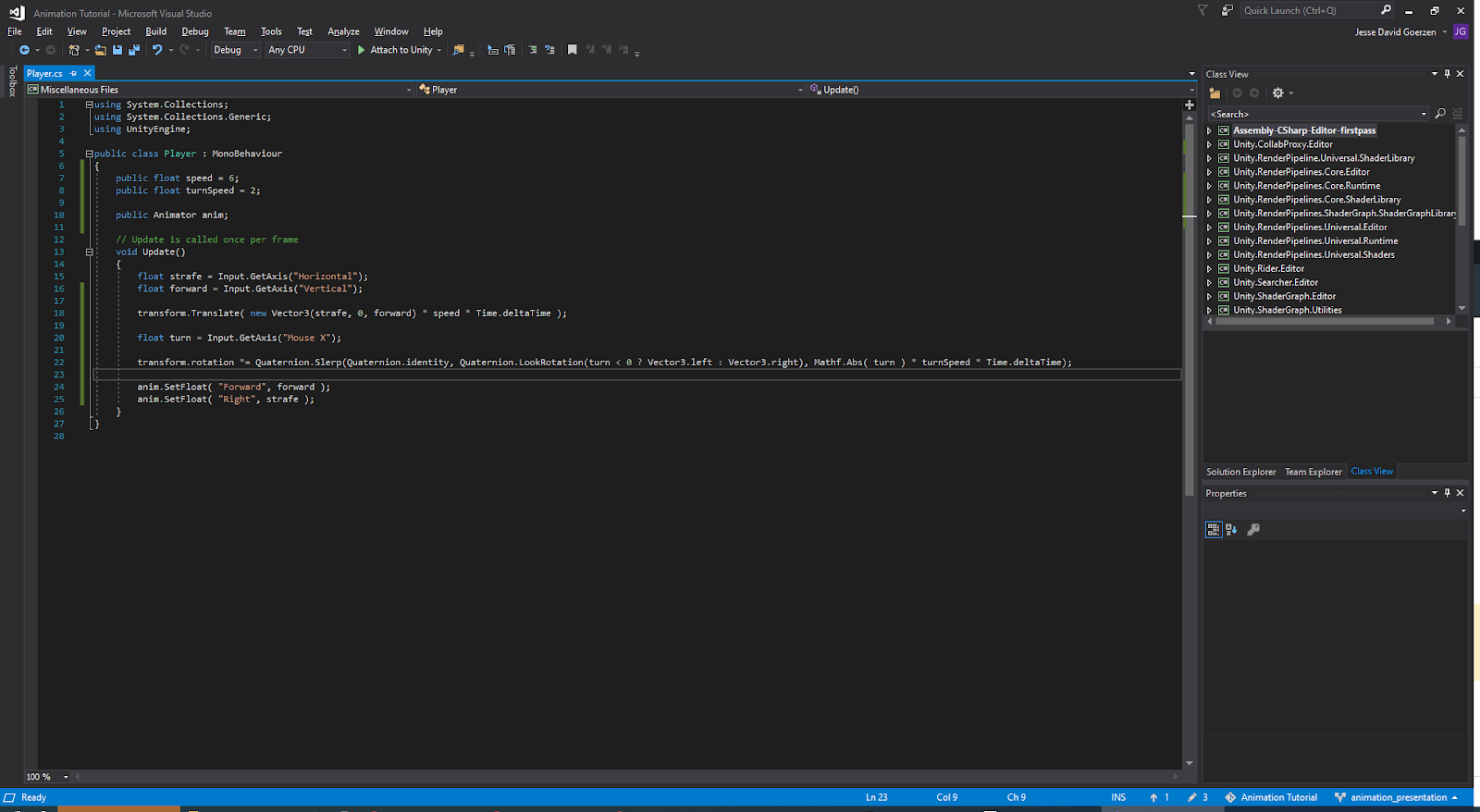Open the Debug configuration dropdown

click(236, 50)
